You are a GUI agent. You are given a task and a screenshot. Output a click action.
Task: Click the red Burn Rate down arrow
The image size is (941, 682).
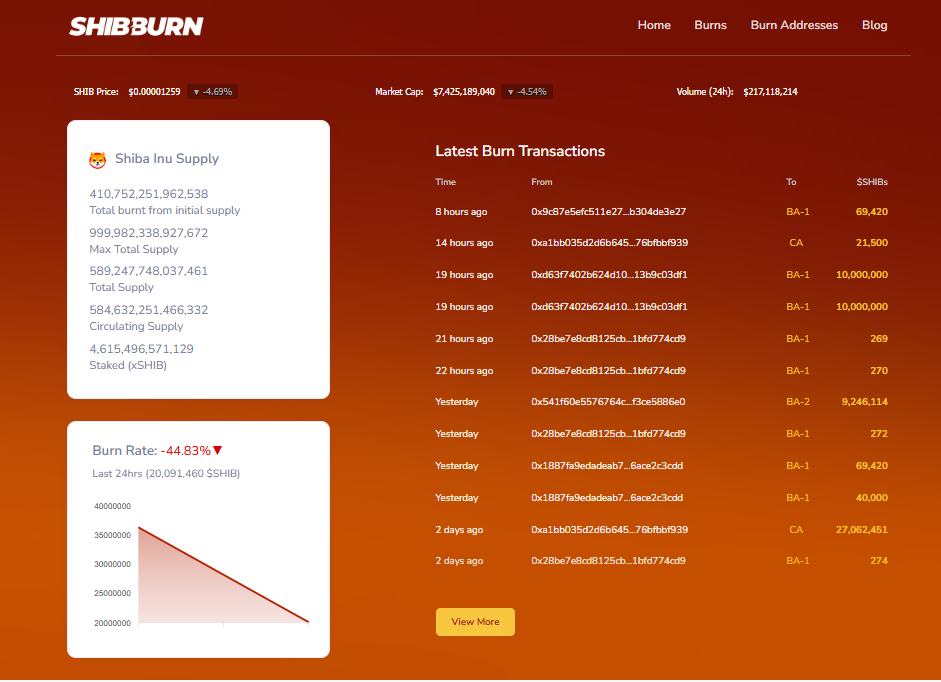218,450
